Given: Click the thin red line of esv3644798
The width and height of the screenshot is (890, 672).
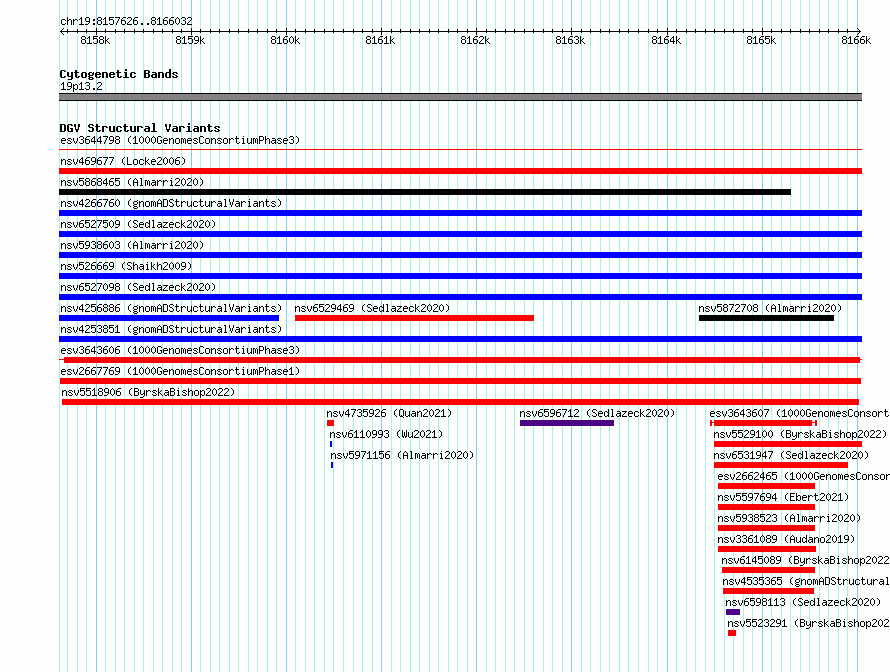Looking at the screenshot, I should click(x=460, y=149).
